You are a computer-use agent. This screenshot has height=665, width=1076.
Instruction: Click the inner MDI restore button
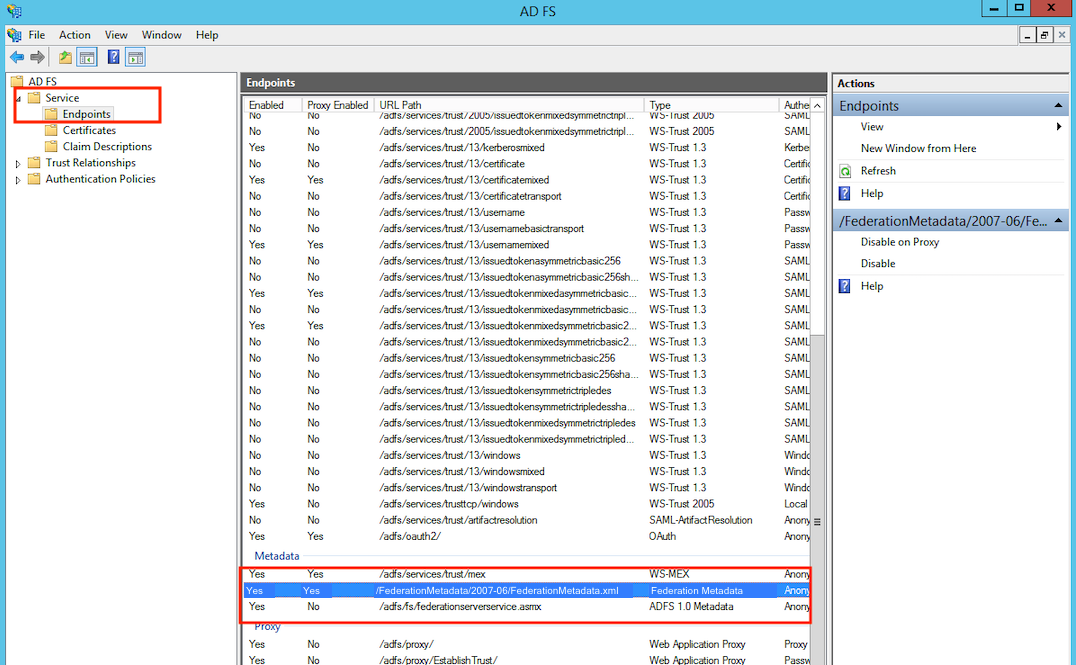tap(1044, 34)
